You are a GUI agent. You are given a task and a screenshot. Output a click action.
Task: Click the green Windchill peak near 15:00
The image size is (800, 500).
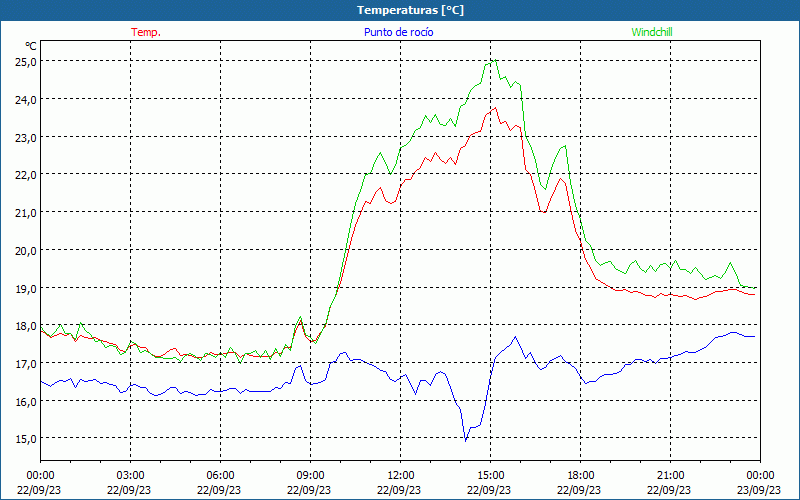point(495,60)
